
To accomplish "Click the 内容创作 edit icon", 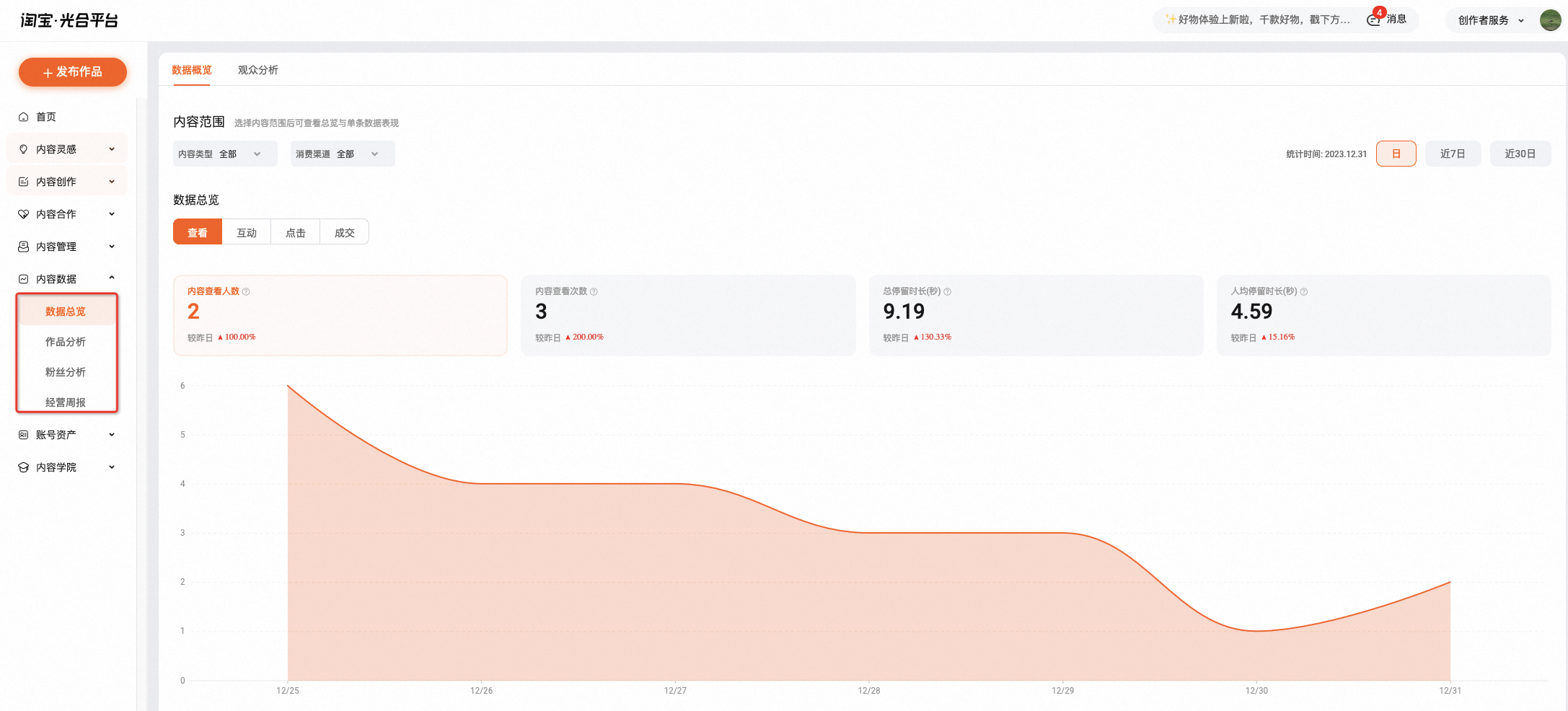I will pos(23,182).
